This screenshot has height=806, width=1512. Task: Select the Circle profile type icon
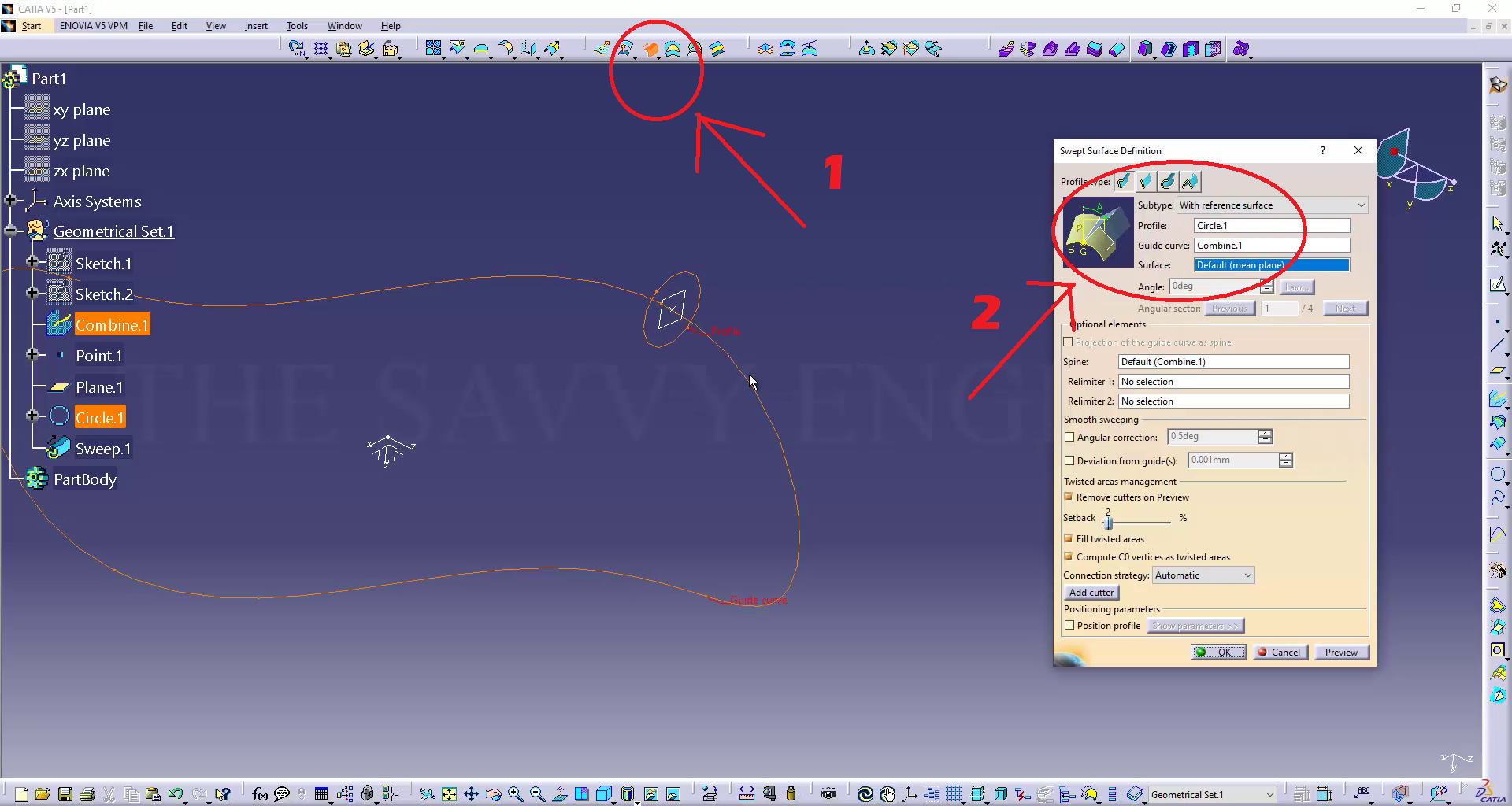coord(1168,182)
